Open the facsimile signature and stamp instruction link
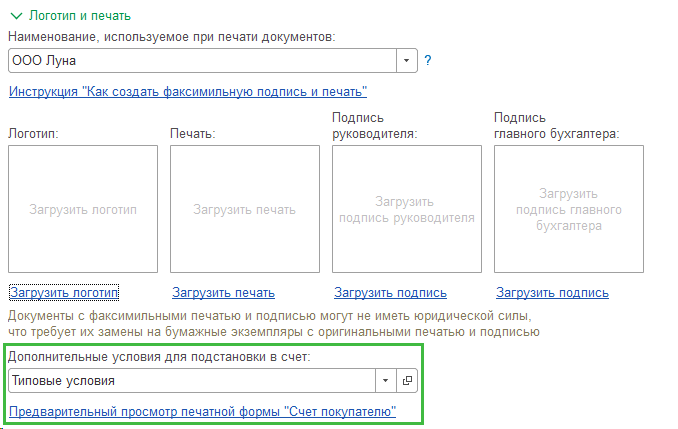The height and width of the screenshot is (429, 678). pyautogui.click(x=188, y=92)
